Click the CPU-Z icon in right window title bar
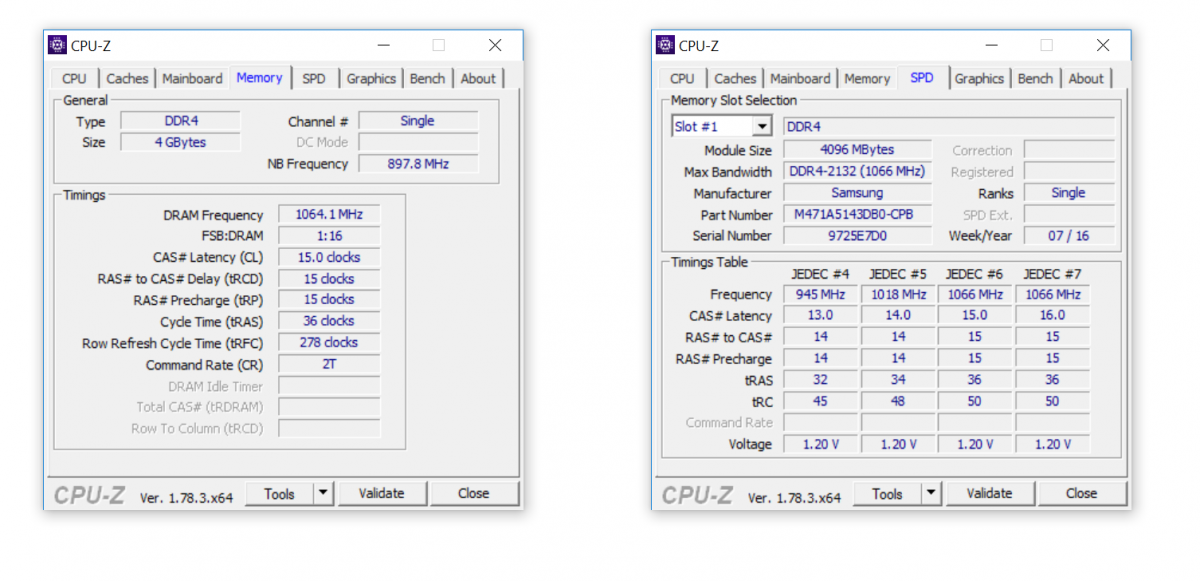The height and width of the screenshot is (581, 1200). coord(665,45)
